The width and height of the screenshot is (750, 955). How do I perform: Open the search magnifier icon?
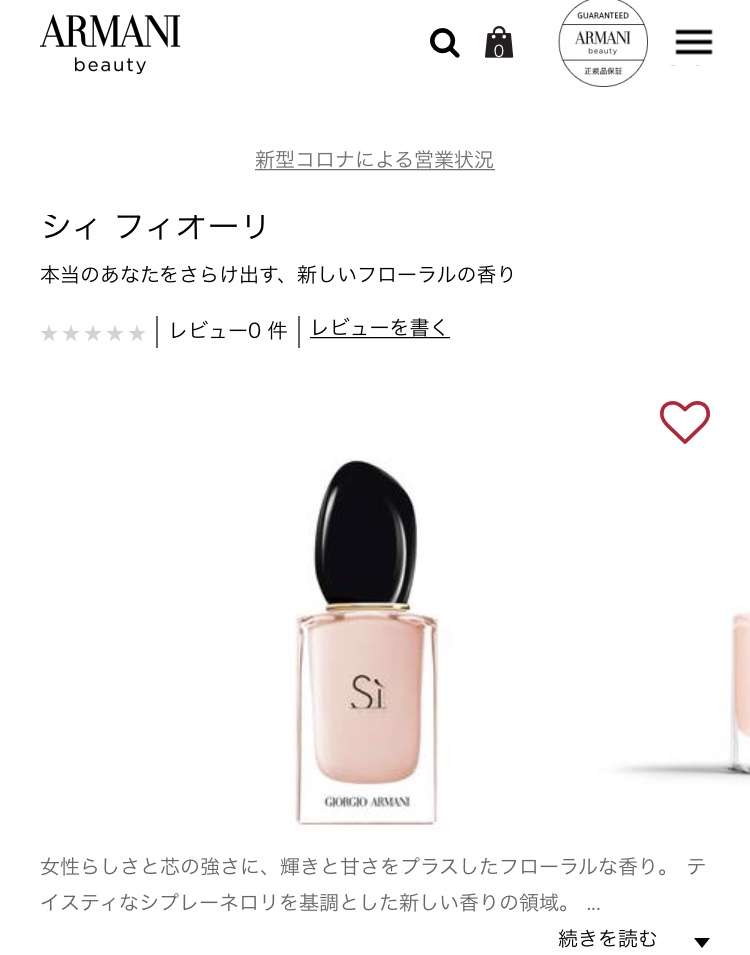pyautogui.click(x=445, y=43)
